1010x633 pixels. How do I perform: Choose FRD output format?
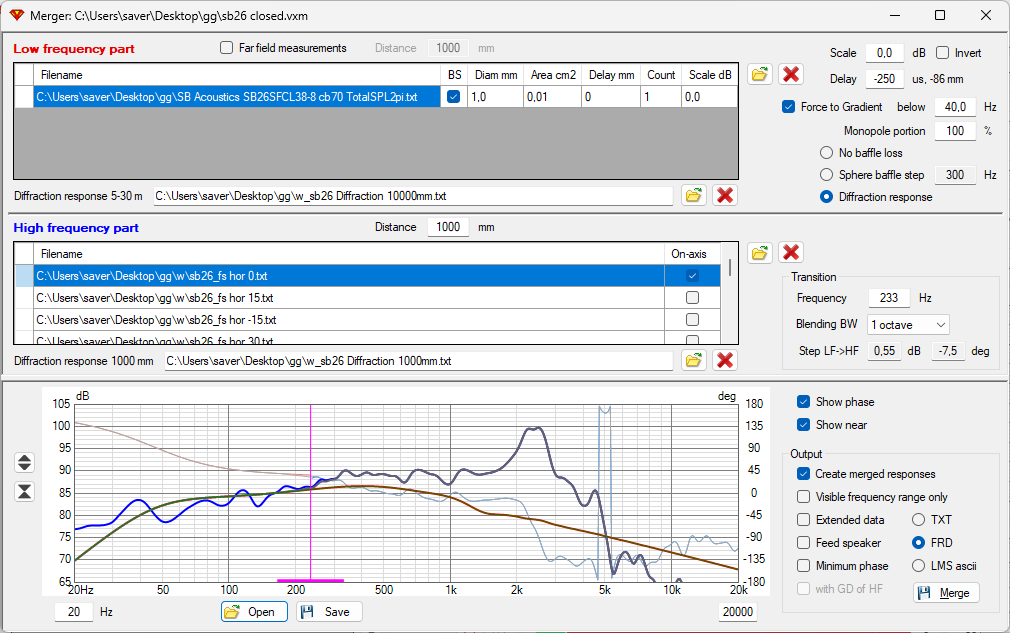[919, 543]
